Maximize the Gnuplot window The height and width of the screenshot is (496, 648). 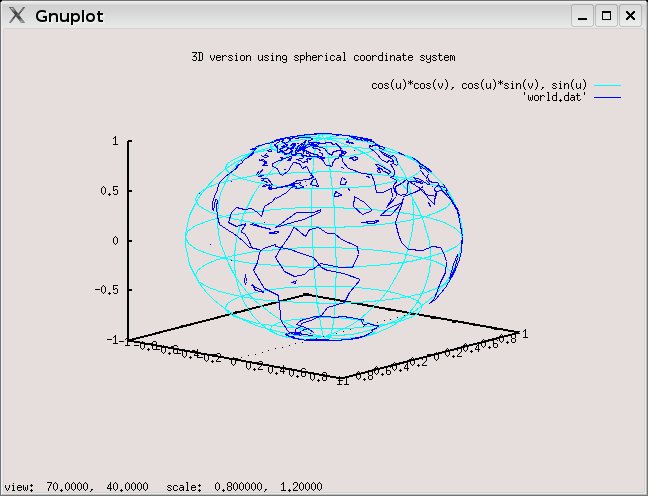[606, 16]
